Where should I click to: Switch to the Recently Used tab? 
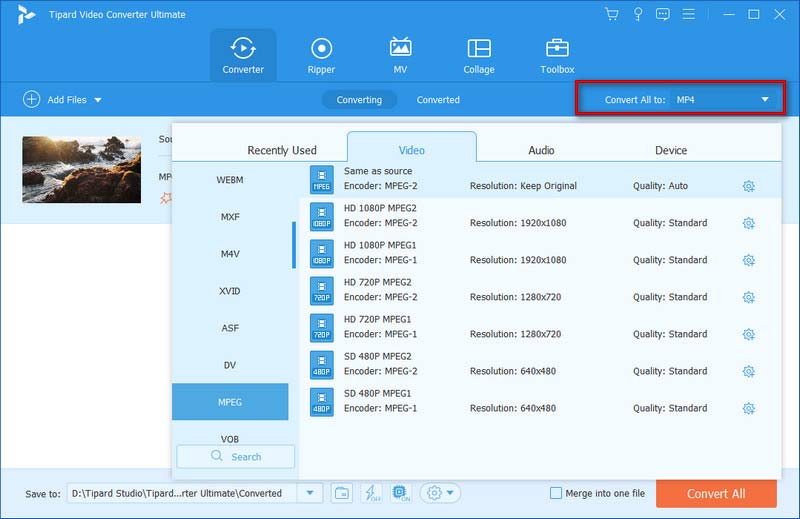[x=282, y=150]
